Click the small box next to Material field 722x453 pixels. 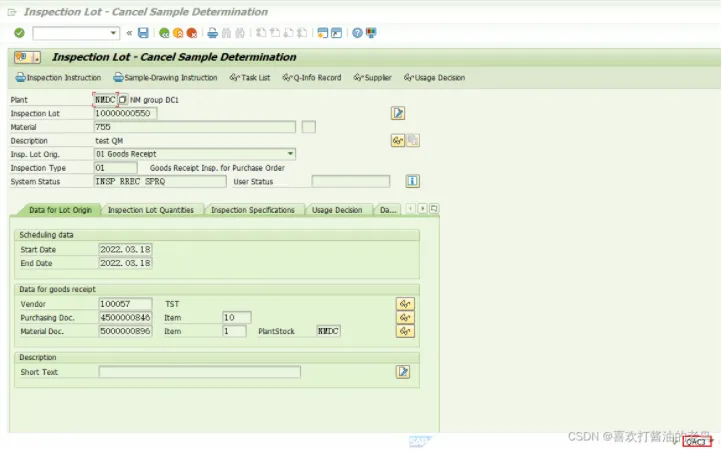point(309,127)
